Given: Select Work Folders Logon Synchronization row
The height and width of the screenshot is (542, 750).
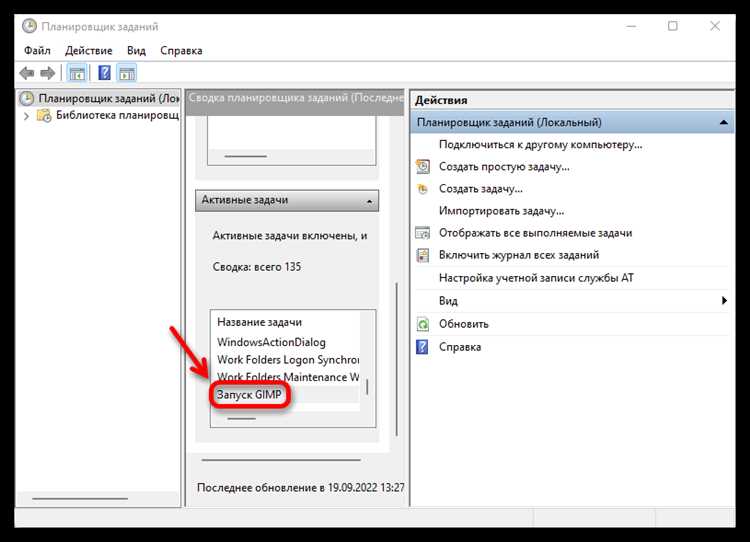Looking at the screenshot, I should [x=285, y=360].
